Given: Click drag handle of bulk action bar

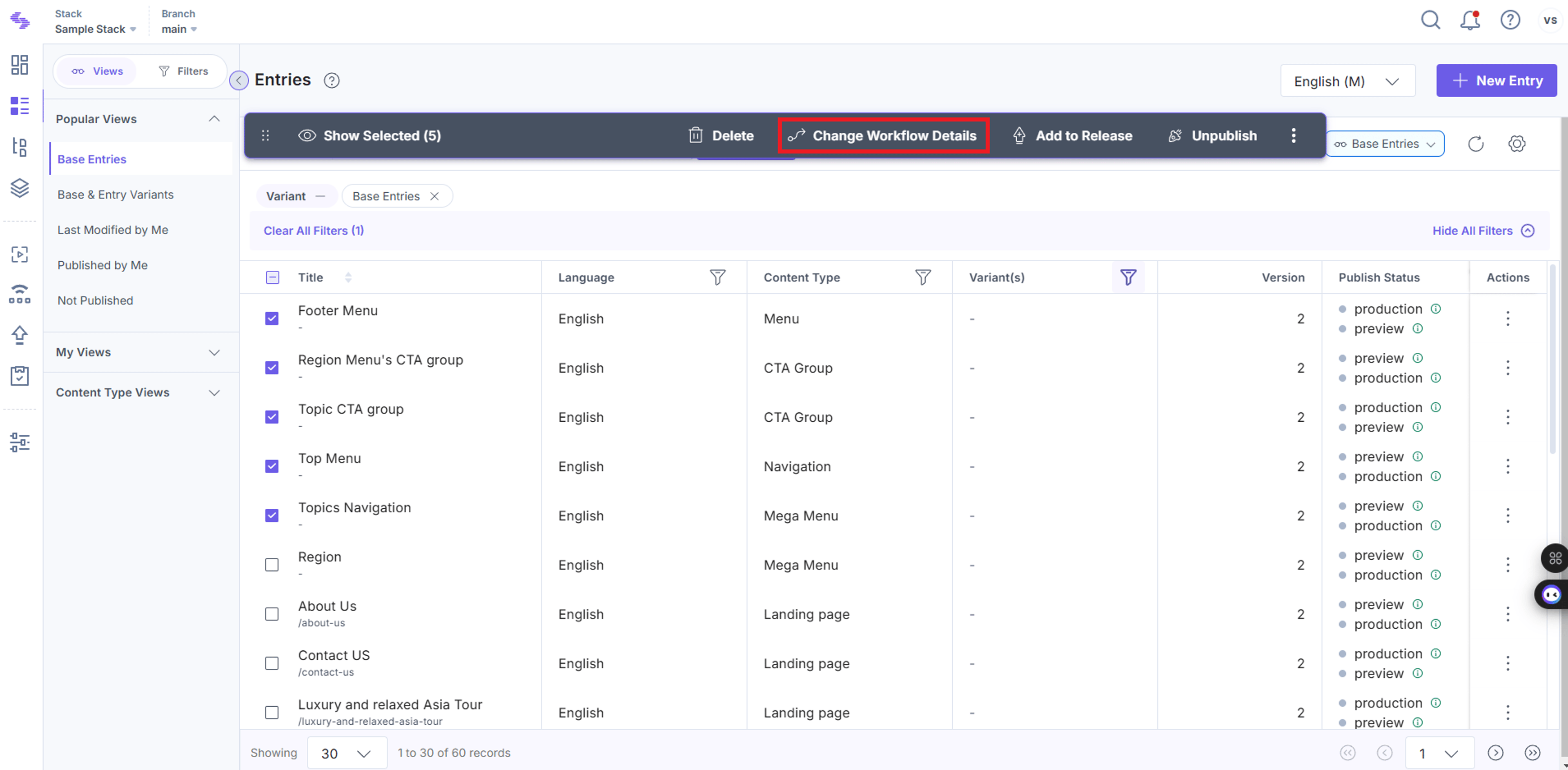Looking at the screenshot, I should tap(265, 136).
